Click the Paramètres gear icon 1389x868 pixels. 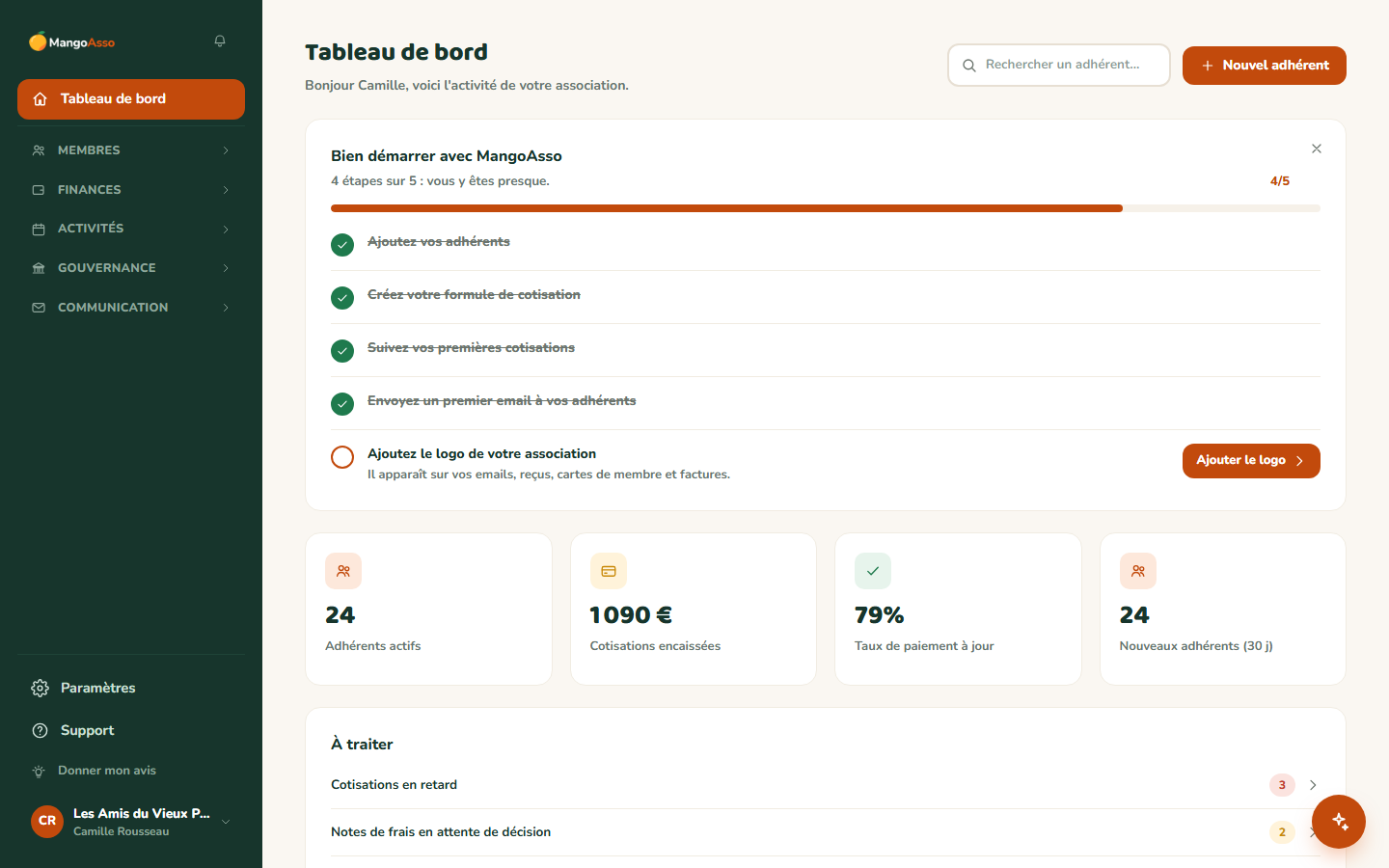point(40,688)
